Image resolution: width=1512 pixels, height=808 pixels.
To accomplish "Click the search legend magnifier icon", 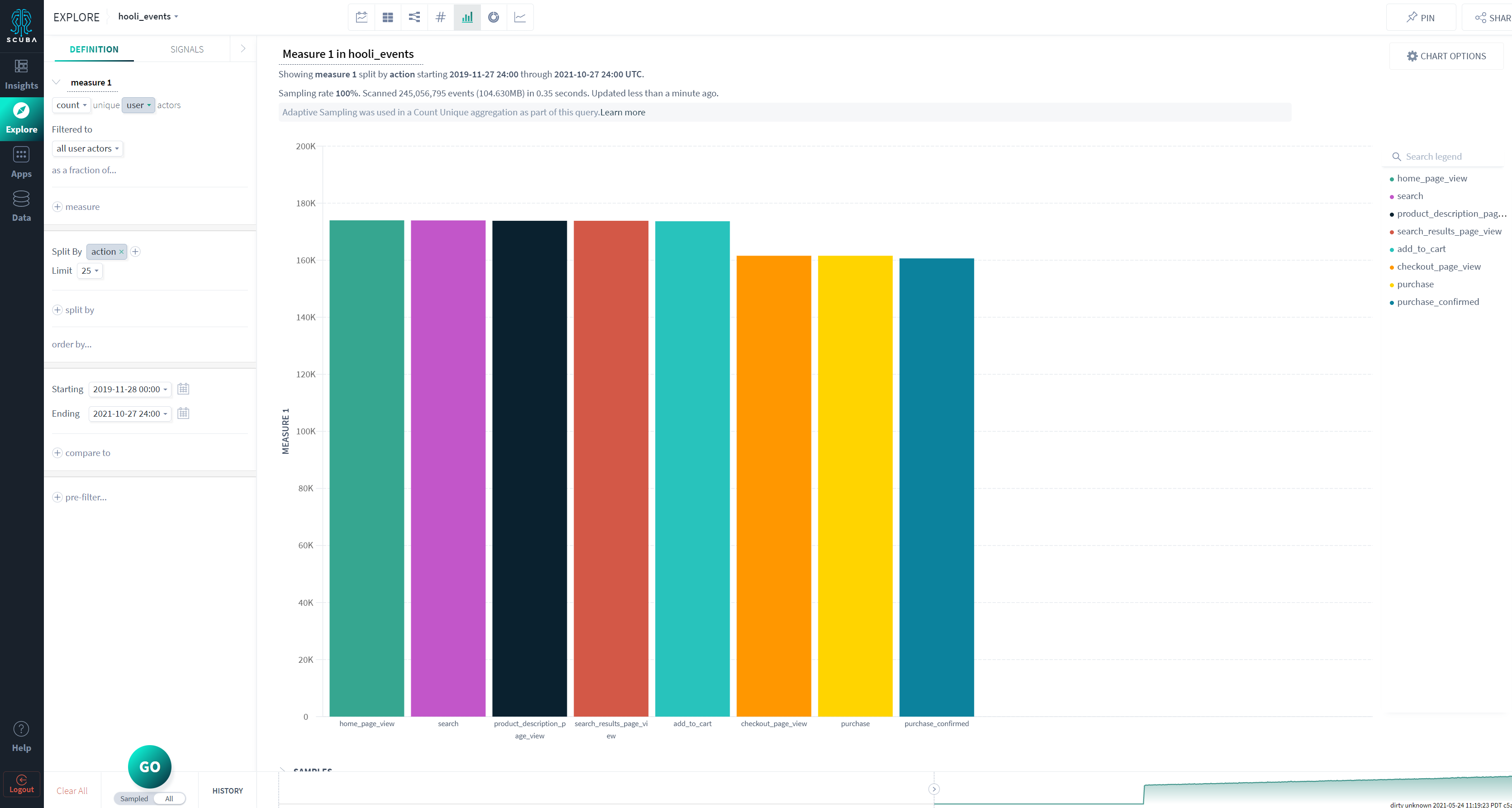I will pos(1396,157).
